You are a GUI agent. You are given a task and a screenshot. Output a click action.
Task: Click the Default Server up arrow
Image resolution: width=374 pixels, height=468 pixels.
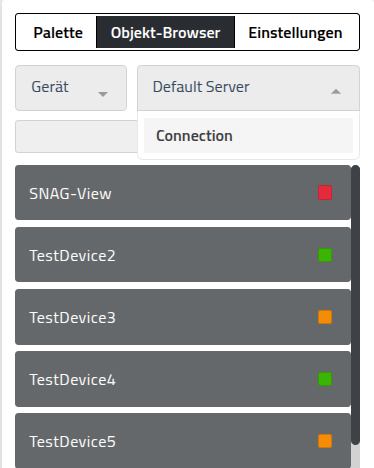coord(336,92)
